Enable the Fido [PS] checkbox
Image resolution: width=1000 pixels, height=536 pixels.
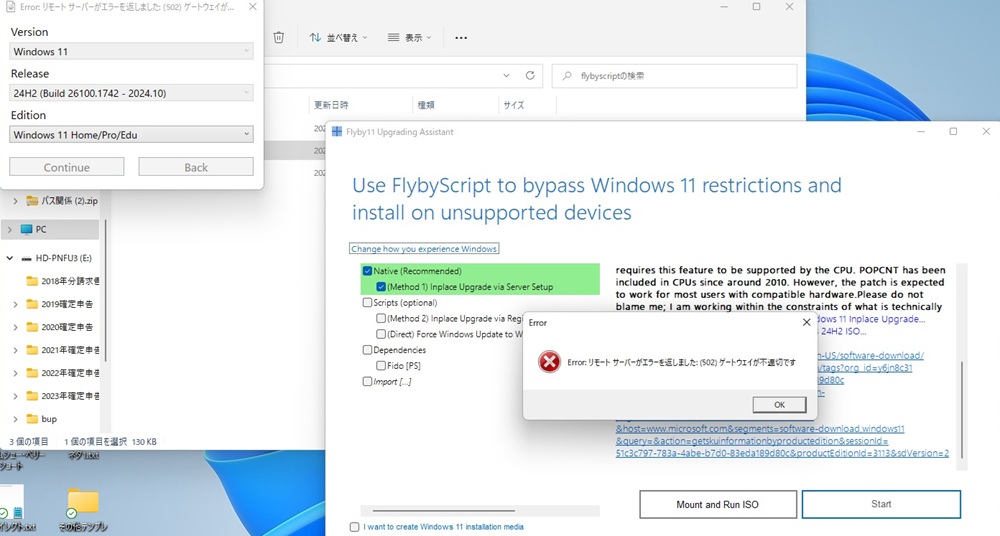pyautogui.click(x=381, y=366)
